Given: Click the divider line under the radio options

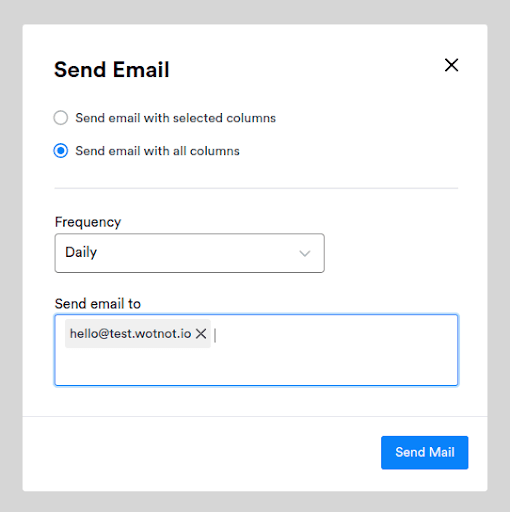Looking at the screenshot, I should 256,188.
